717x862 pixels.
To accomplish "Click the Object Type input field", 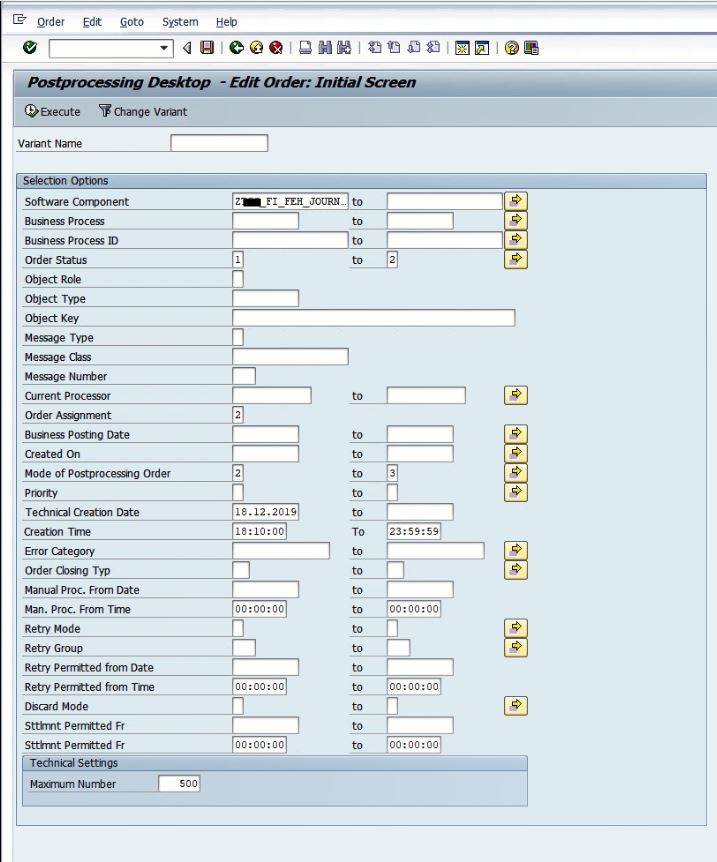I will (266, 299).
